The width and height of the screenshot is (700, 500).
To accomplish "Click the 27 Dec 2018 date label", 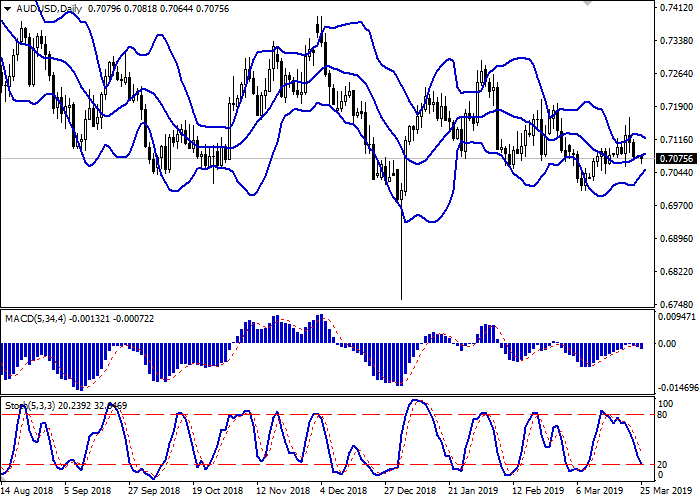I will [410, 491].
